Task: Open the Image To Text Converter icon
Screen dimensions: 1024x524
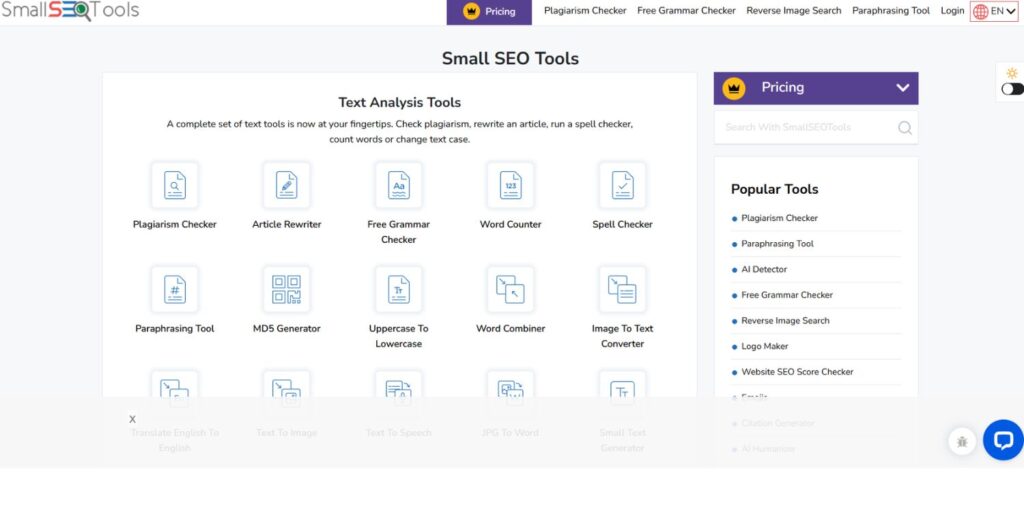Action: [622, 289]
